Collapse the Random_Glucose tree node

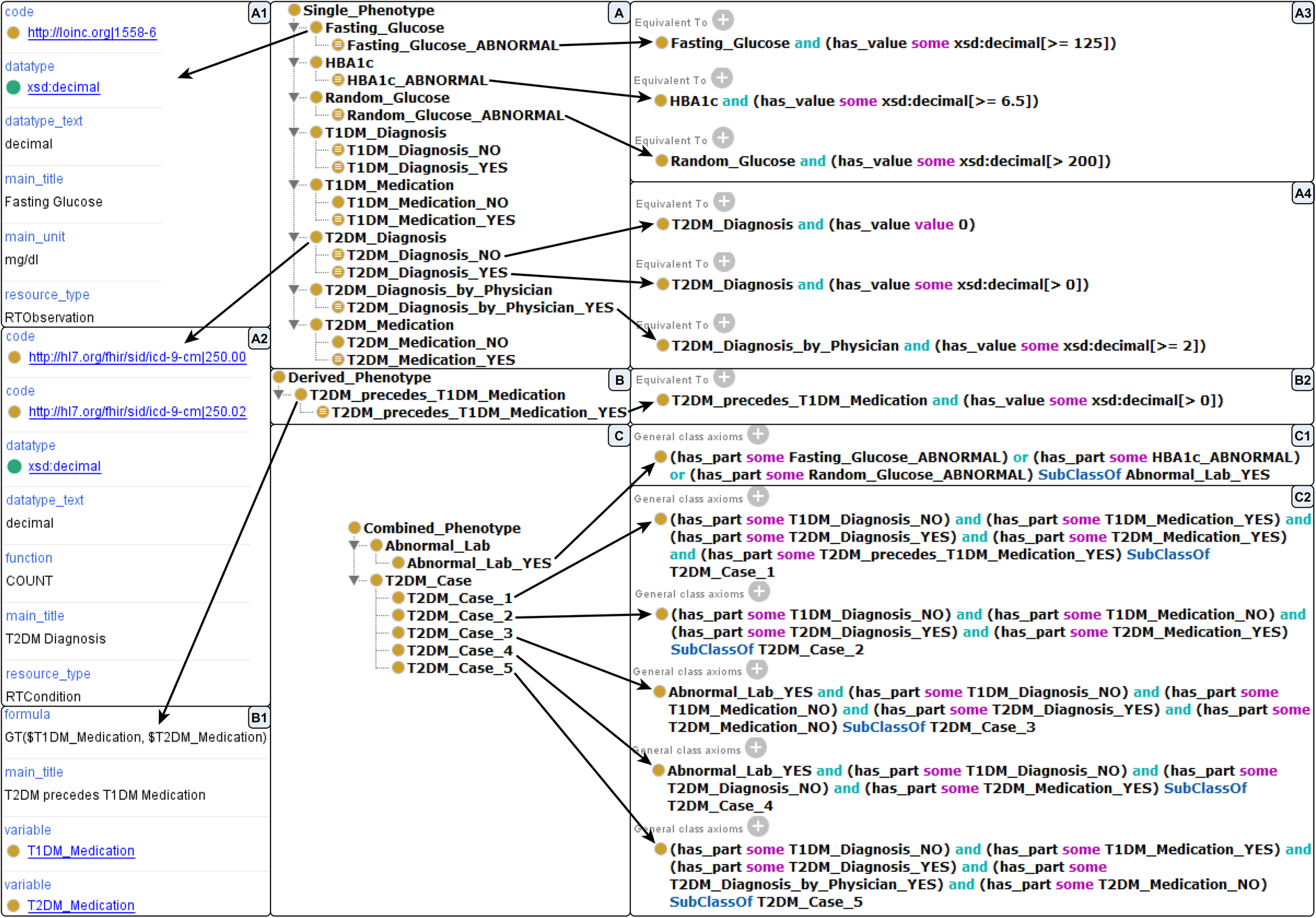click(x=294, y=98)
